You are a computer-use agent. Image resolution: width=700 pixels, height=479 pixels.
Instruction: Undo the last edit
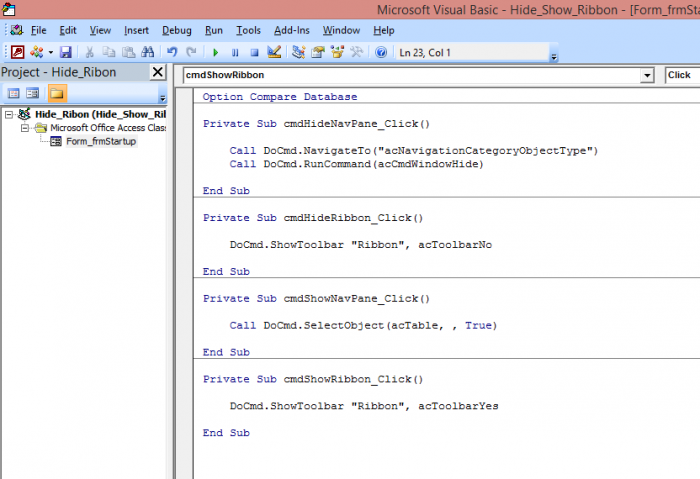point(172,51)
